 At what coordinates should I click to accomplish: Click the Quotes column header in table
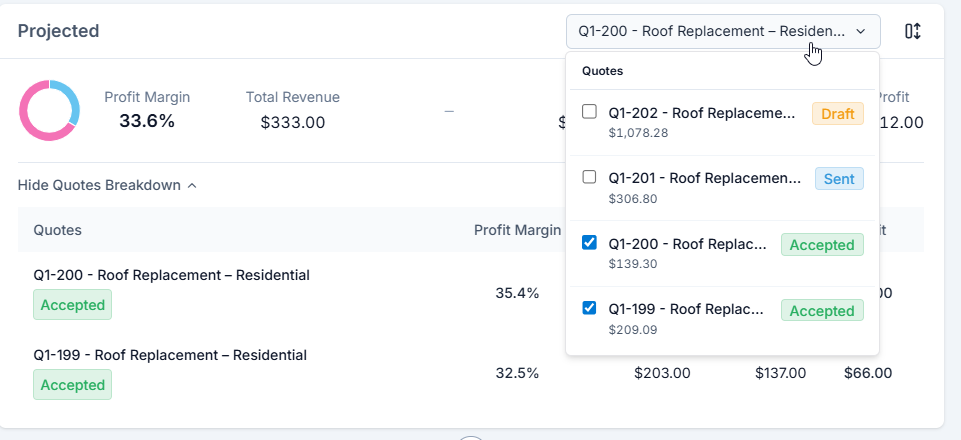pyautogui.click(x=58, y=230)
